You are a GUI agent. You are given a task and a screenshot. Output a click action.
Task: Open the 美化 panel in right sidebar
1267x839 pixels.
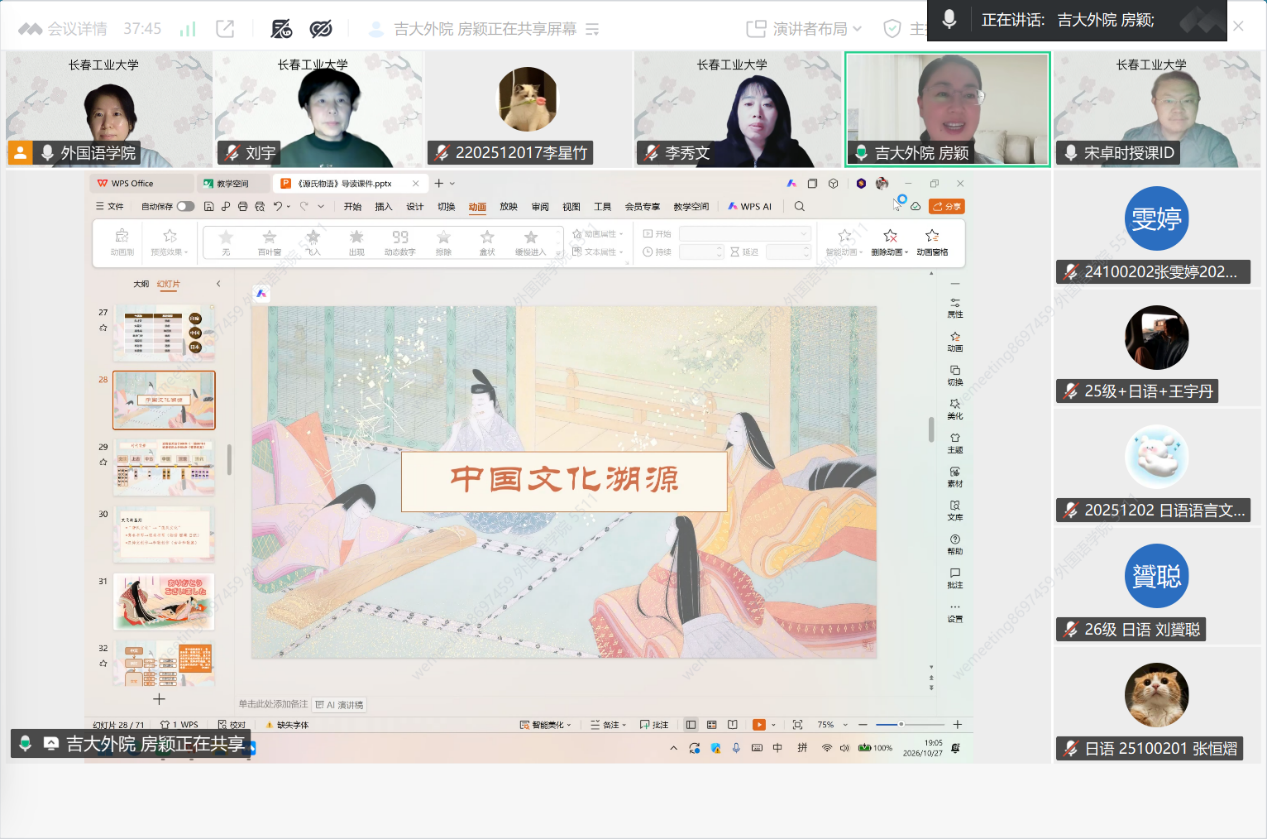click(955, 409)
